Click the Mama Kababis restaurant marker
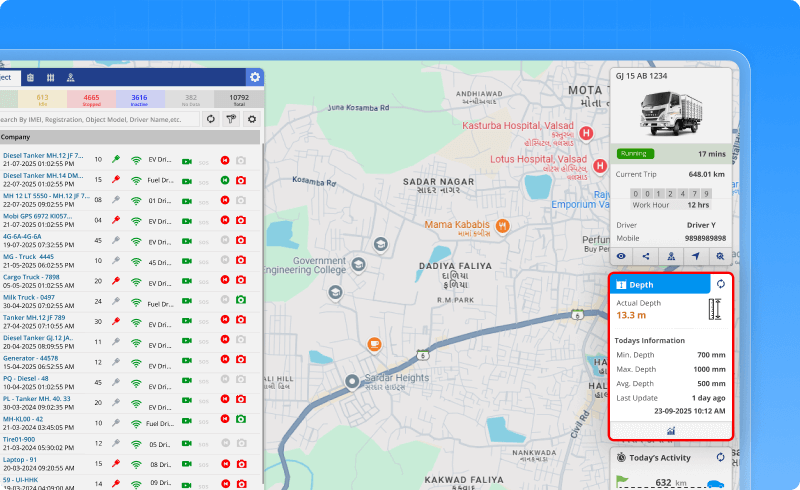Screen dimensions: 800x490 coord(504,226)
